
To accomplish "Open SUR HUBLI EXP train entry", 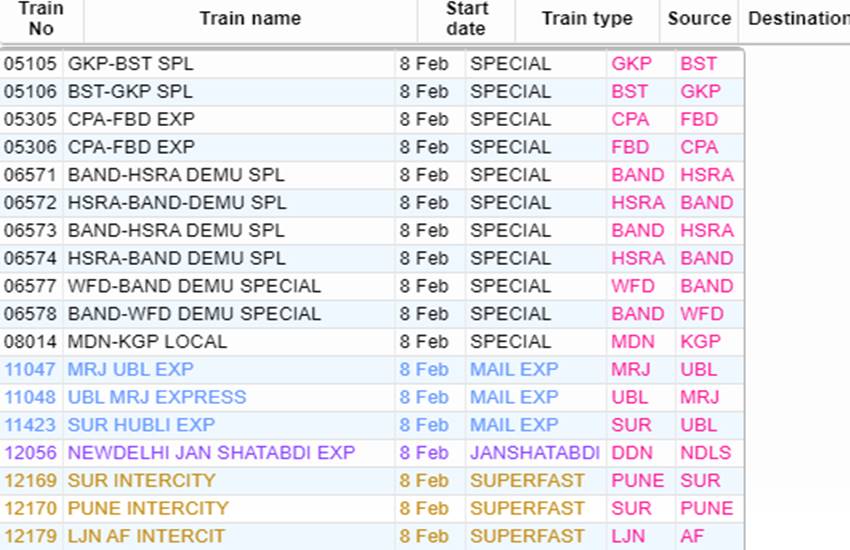I will (141, 425).
